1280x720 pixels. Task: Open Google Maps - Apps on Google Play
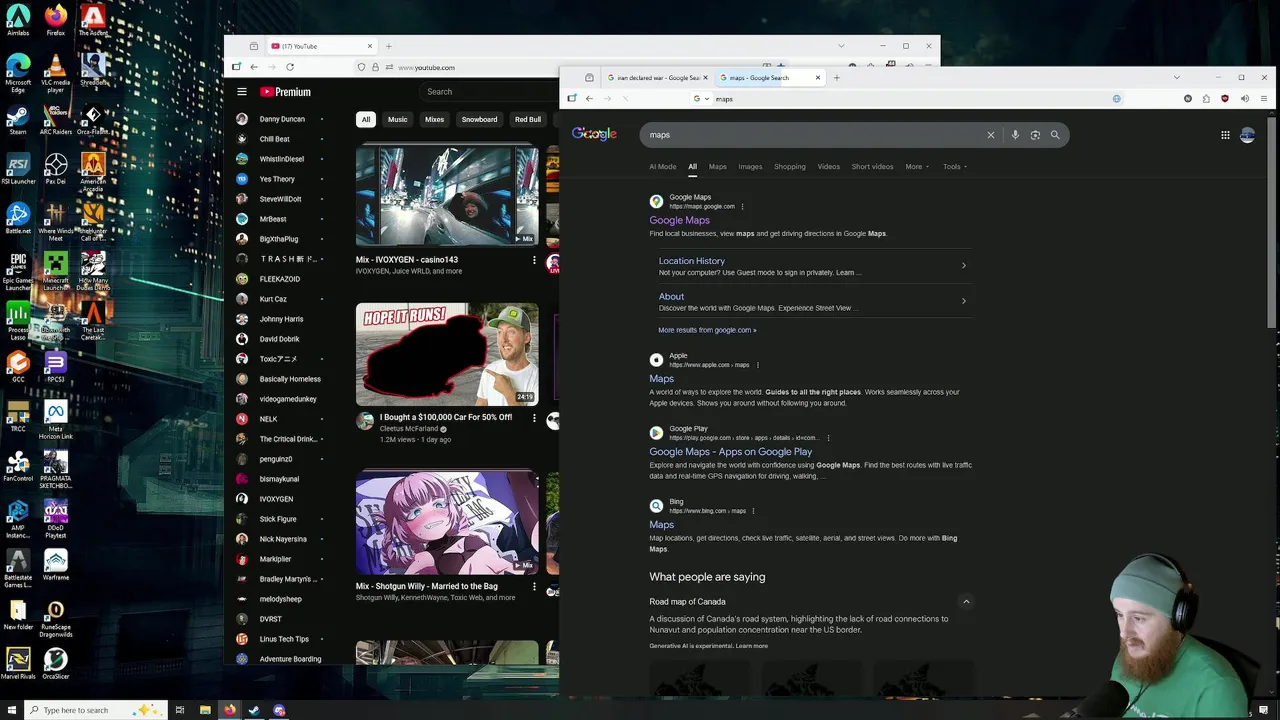[x=730, y=452]
